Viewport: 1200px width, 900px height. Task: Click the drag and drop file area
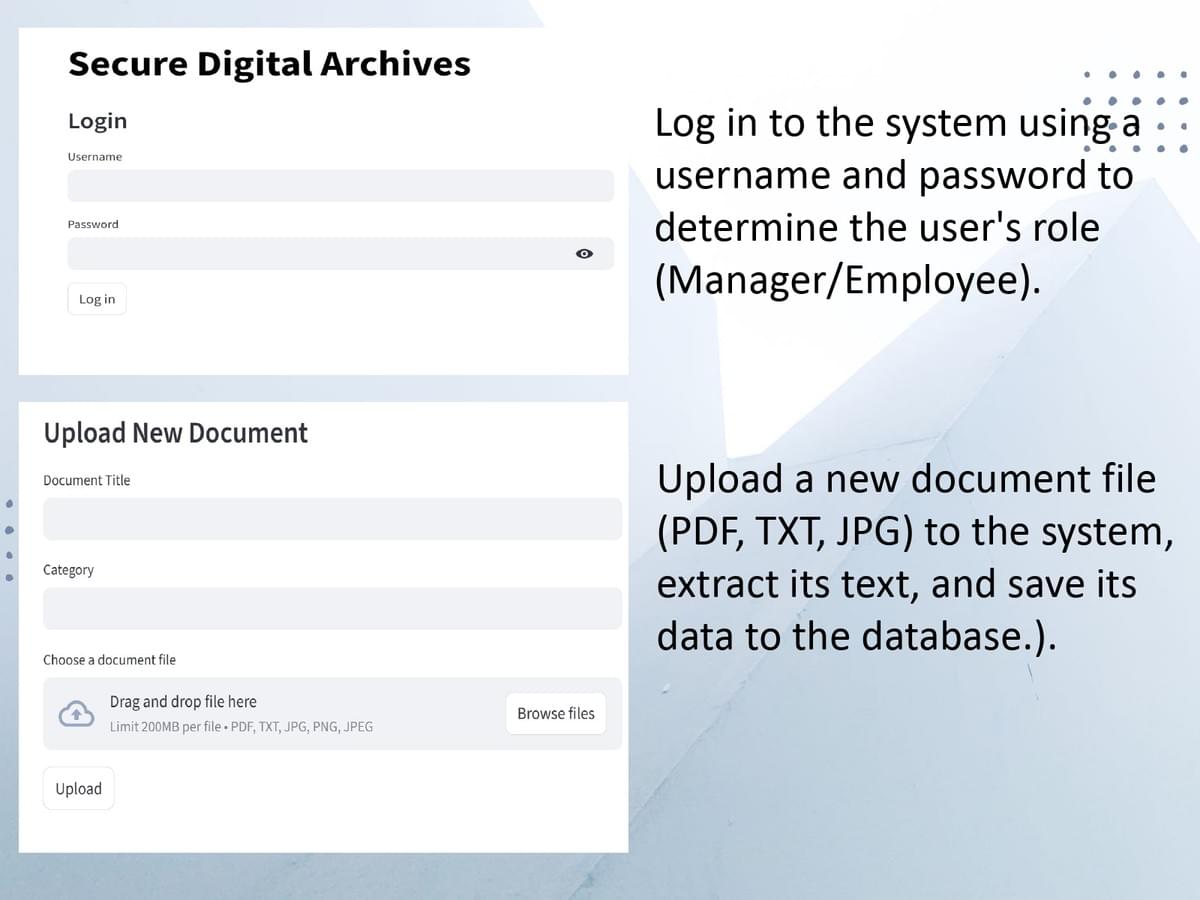click(332, 714)
